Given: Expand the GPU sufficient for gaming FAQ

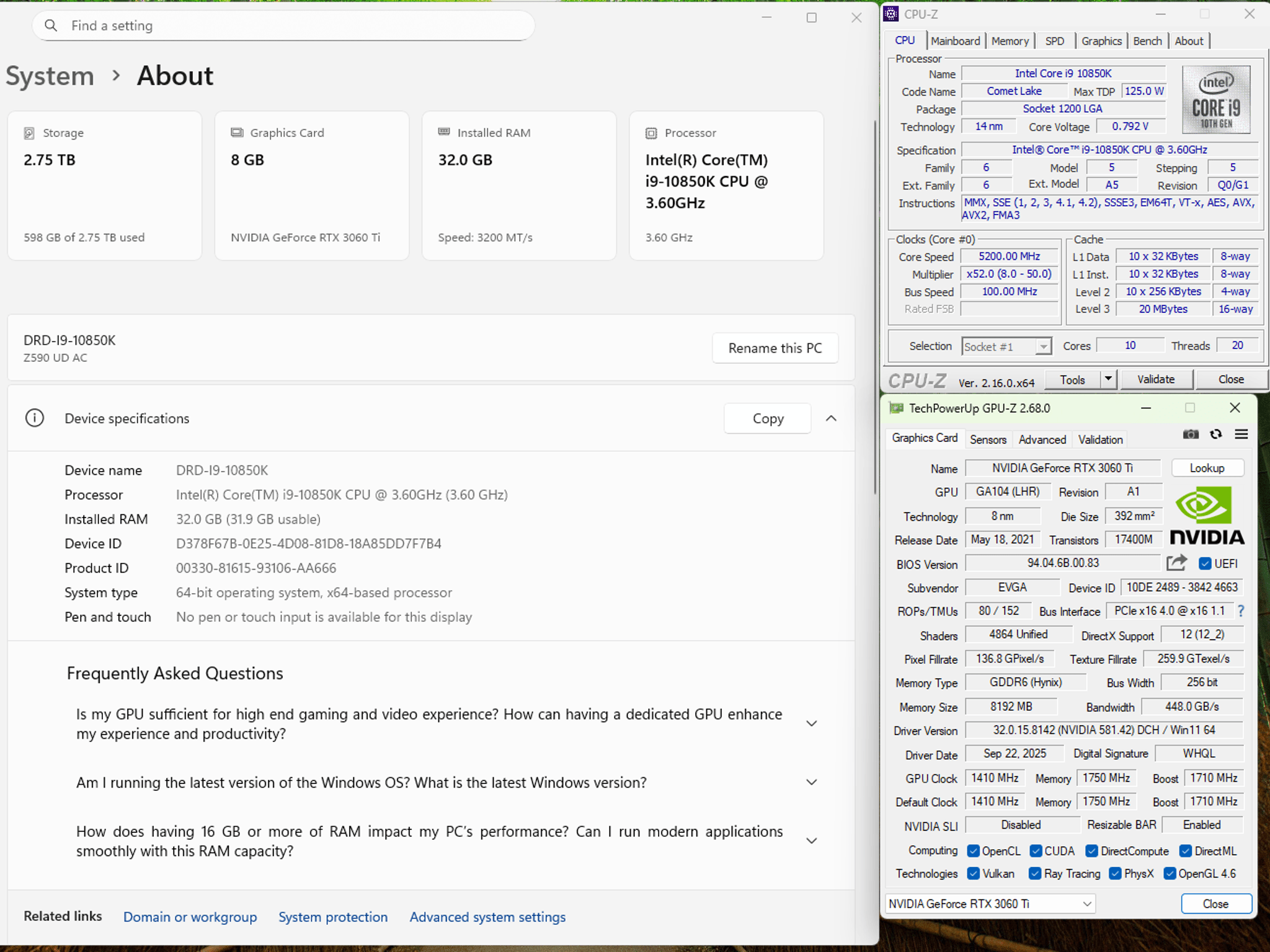Looking at the screenshot, I should pyautogui.click(x=811, y=723).
